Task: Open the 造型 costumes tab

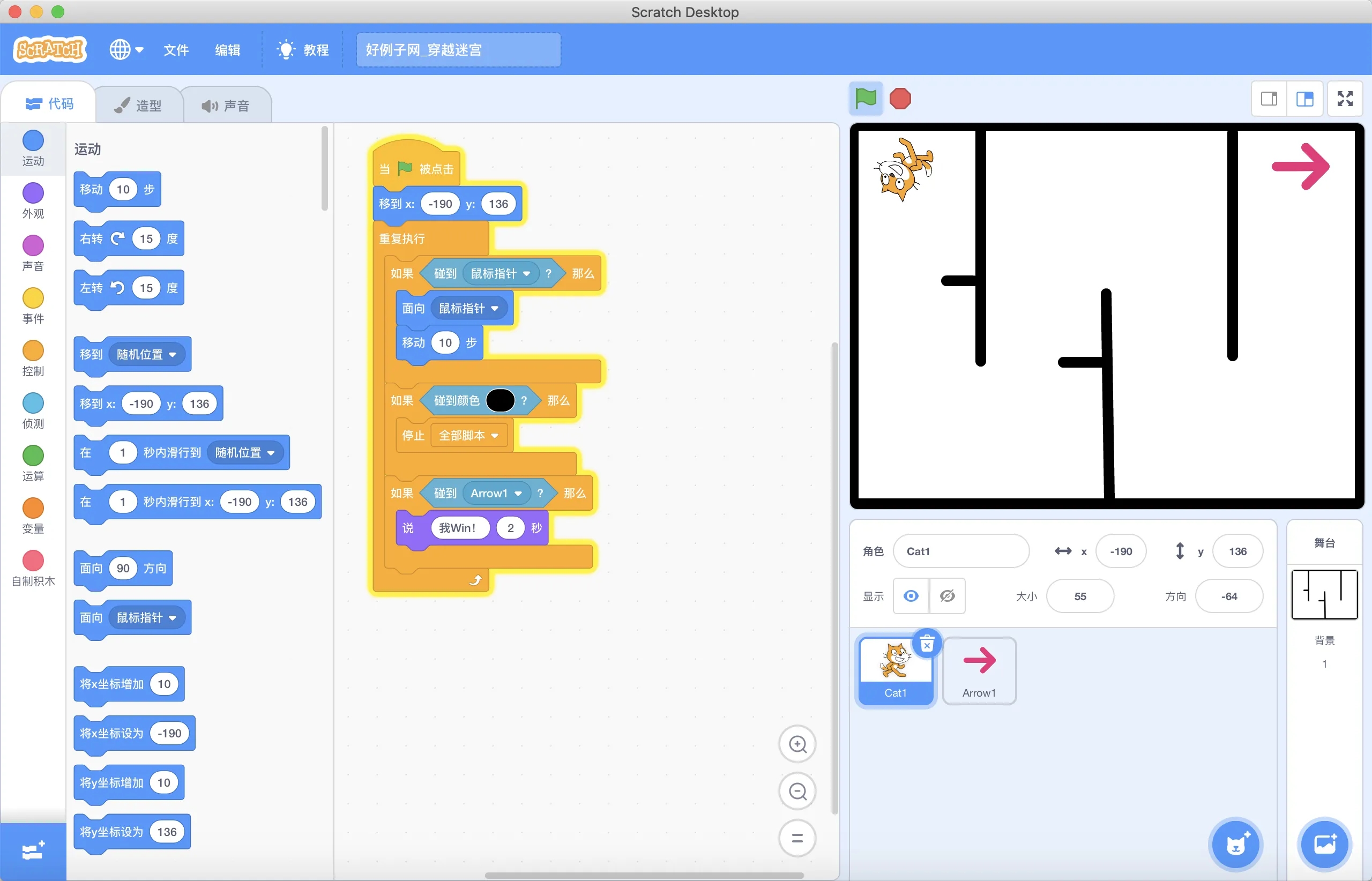Action: [139, 105]
